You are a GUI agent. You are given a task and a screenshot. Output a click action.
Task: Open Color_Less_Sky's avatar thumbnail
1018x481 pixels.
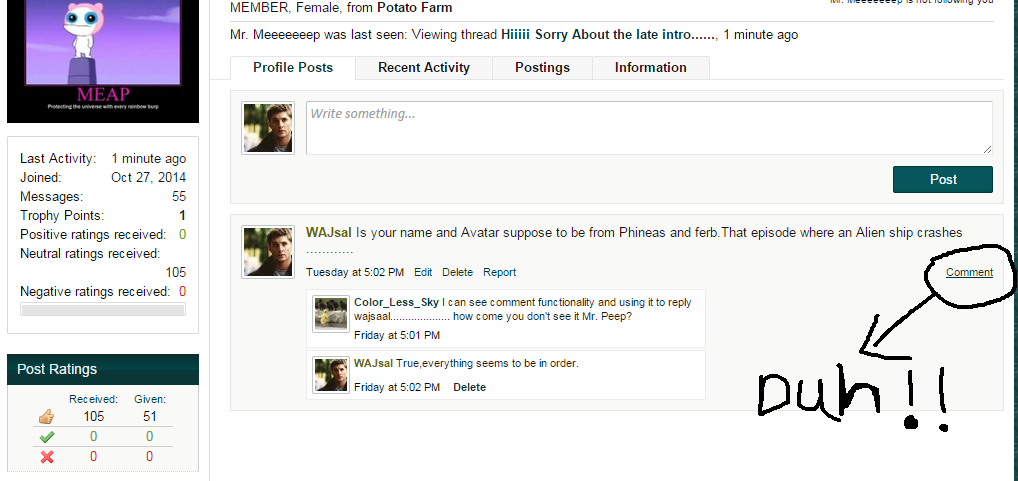(330, 314)
